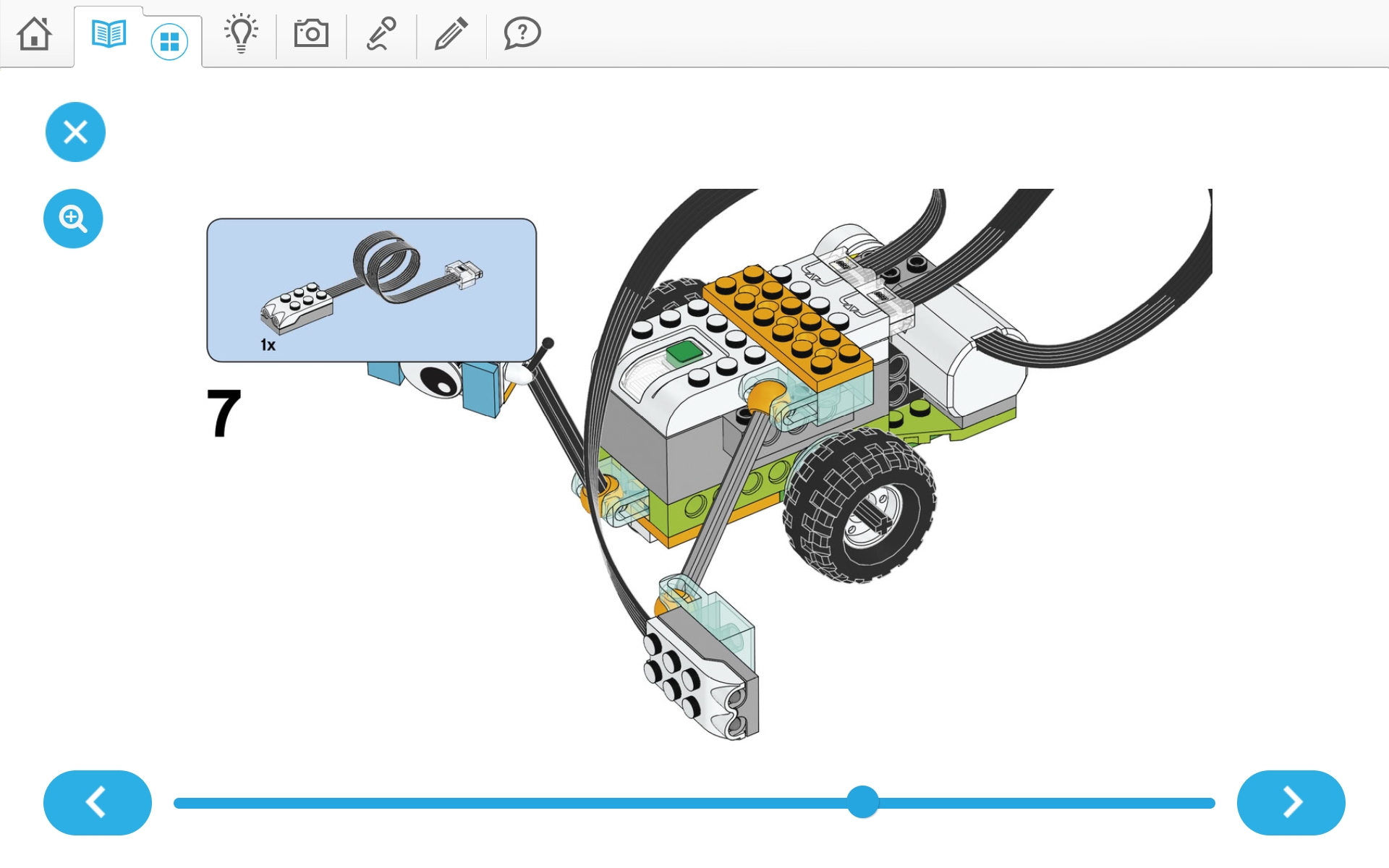Open the book/instructions tab icon

tap(109, 34)
